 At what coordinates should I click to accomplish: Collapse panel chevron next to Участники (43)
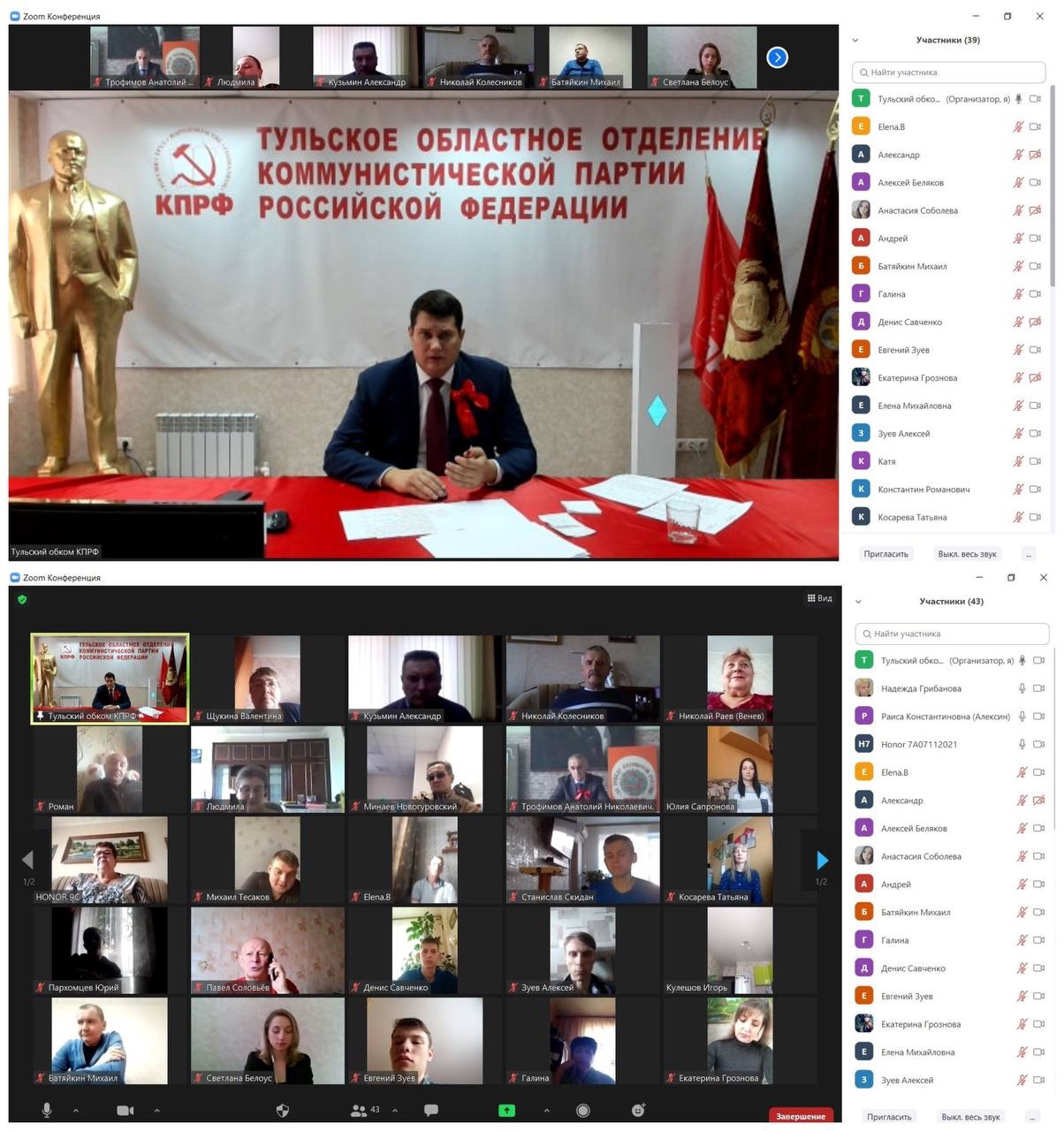[x=858, y=602]
